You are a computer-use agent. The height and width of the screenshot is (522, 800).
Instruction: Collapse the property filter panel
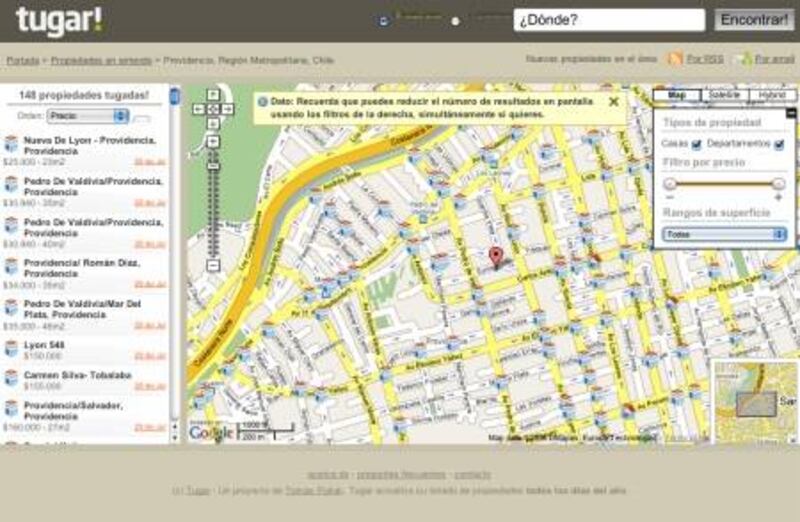click(791, 113)
